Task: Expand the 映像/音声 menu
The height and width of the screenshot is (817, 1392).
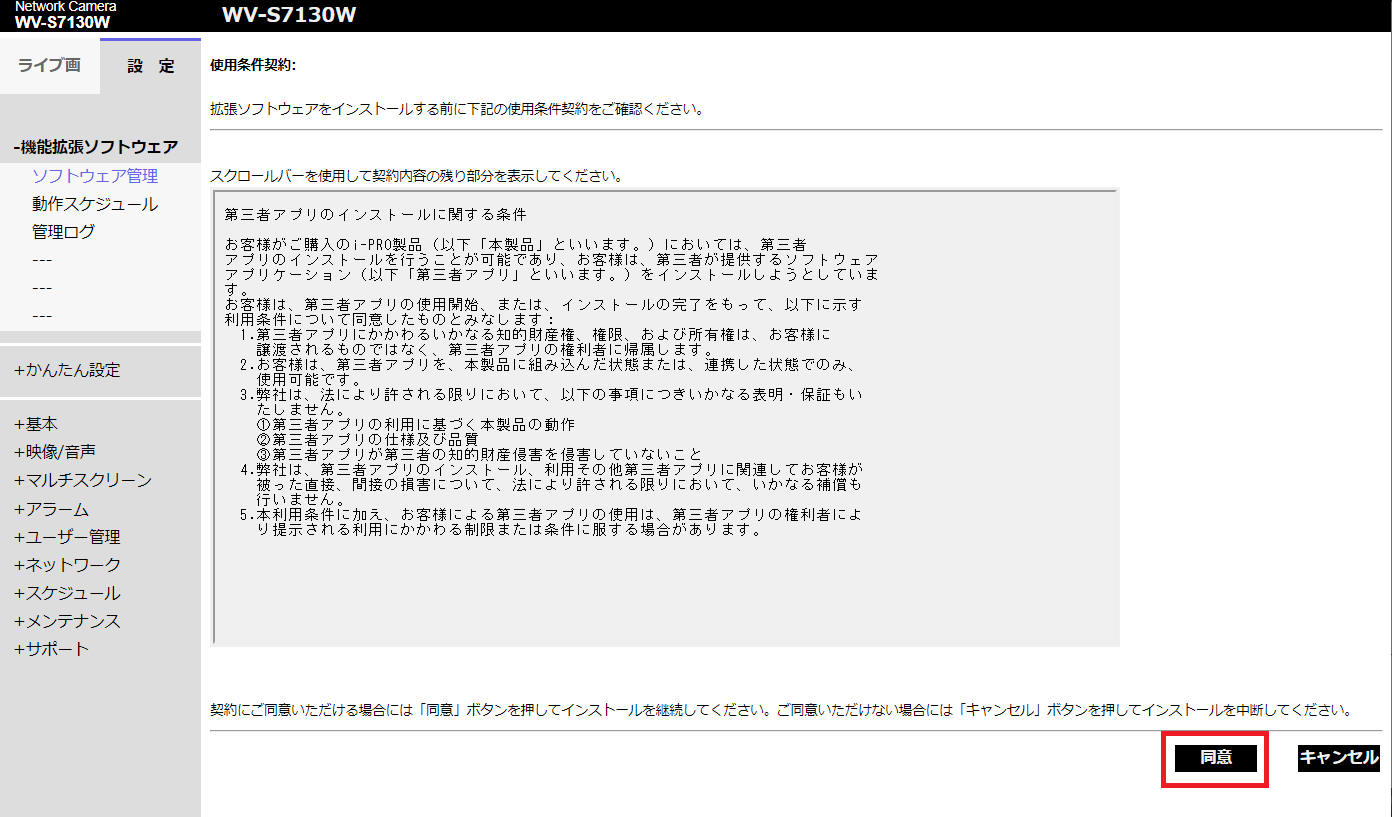Action: click(55, 452)
